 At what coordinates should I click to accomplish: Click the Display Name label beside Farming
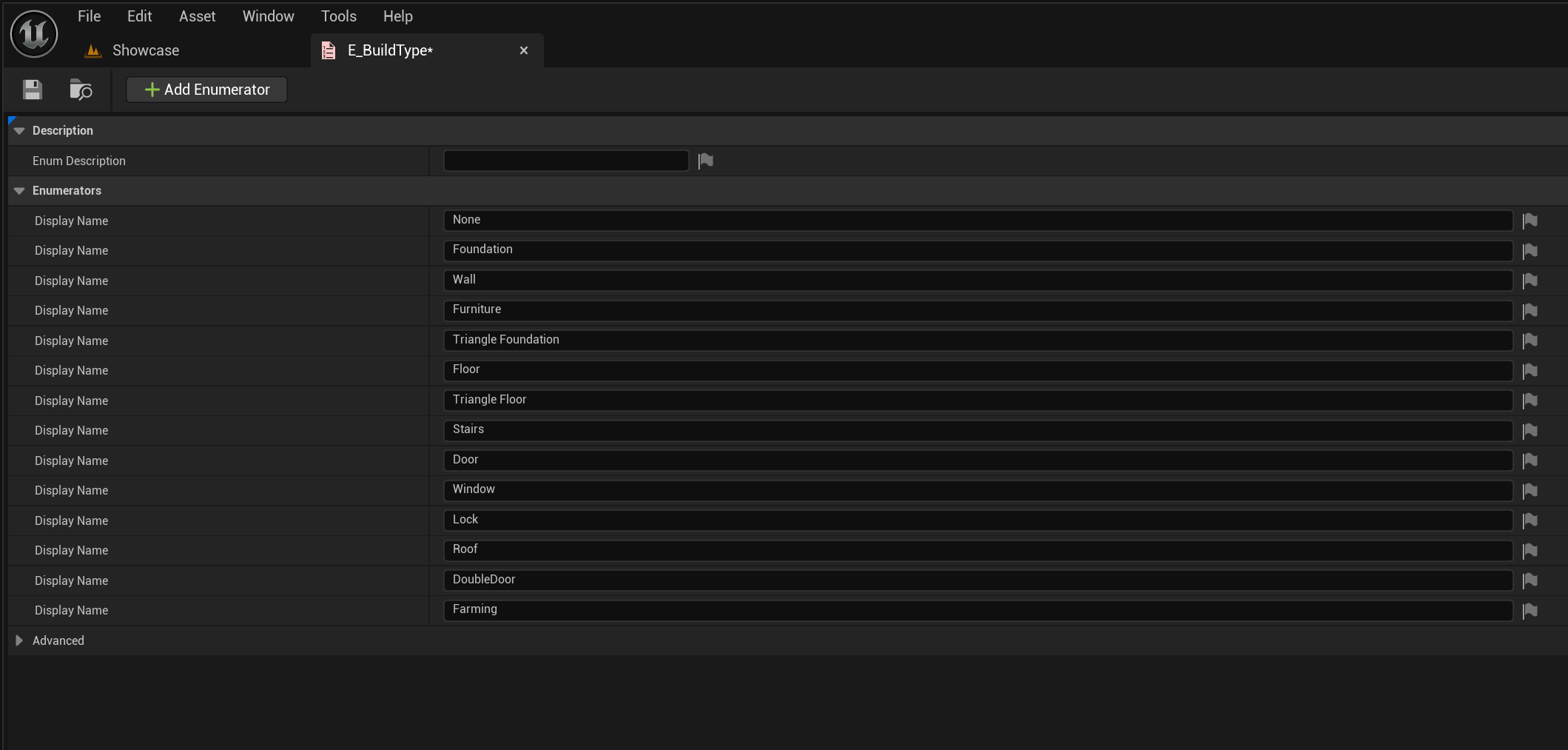(71, 610)
